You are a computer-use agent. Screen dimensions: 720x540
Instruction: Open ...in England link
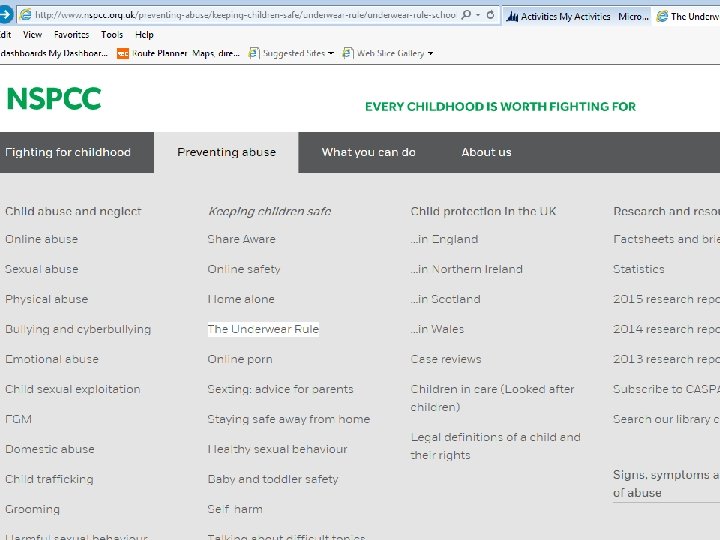(444, 239)
